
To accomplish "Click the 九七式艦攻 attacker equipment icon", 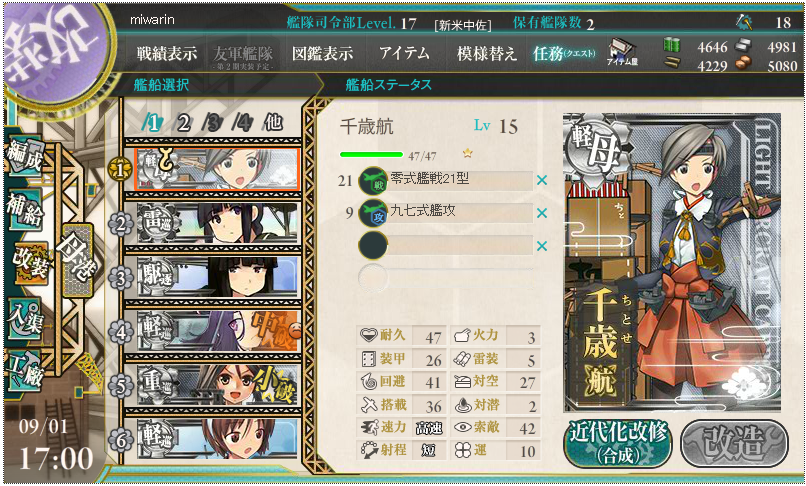I will [x=373, y=213].
